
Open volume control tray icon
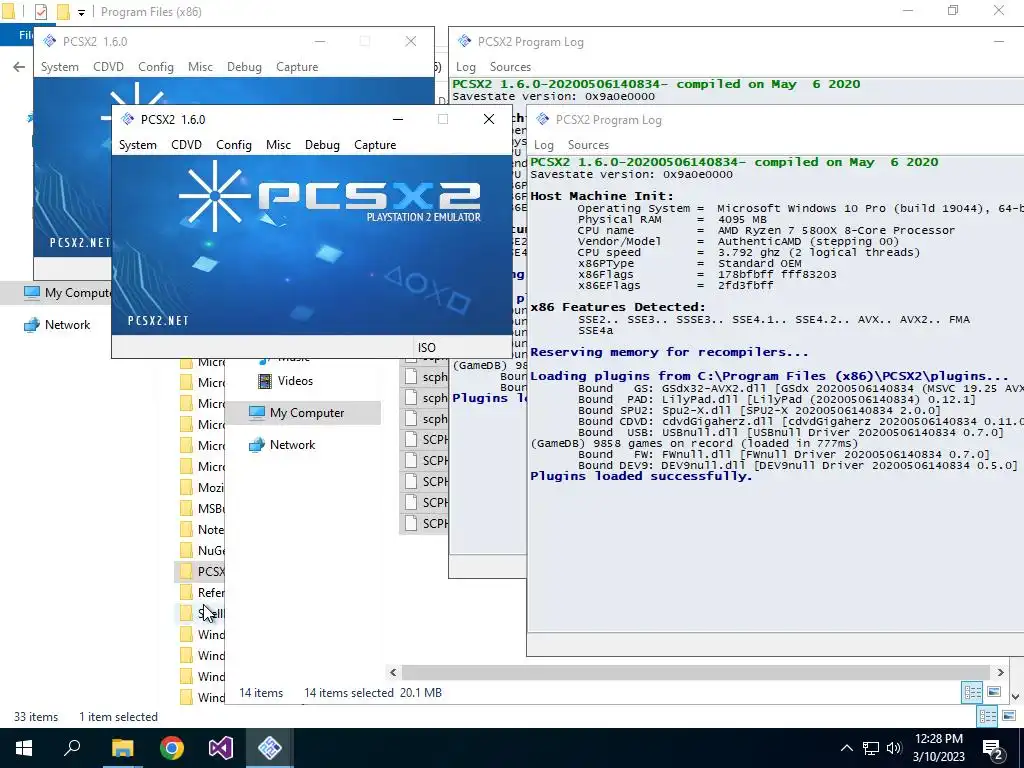[894, 748]
